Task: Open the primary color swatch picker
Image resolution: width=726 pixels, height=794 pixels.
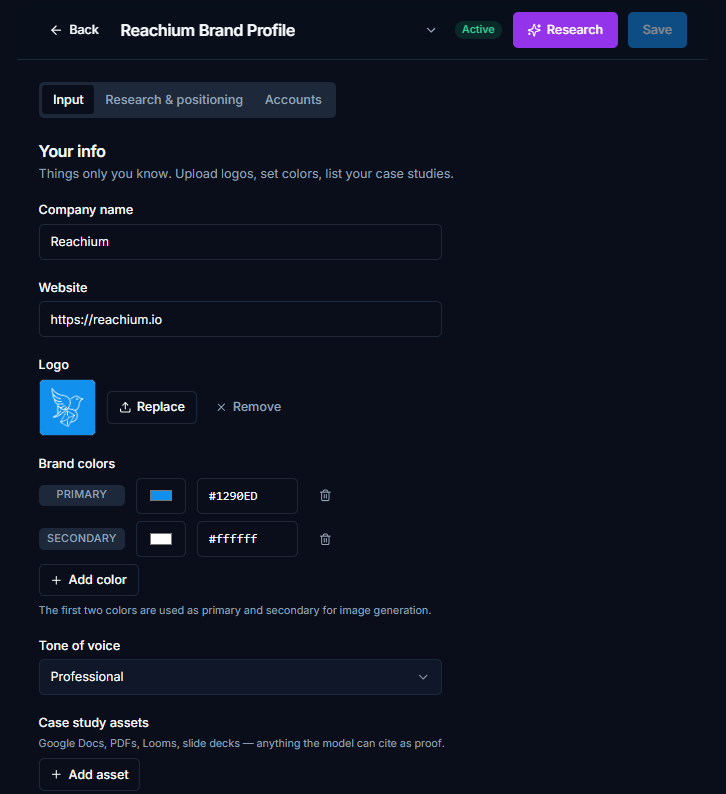Action: point(161,496)
